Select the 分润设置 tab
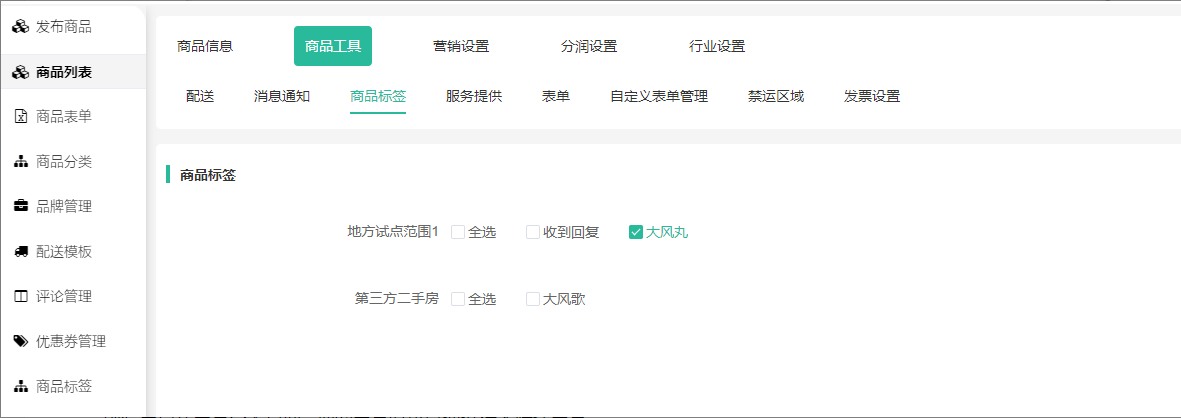The image size is (1181, 418). click(x=589, y=46)
